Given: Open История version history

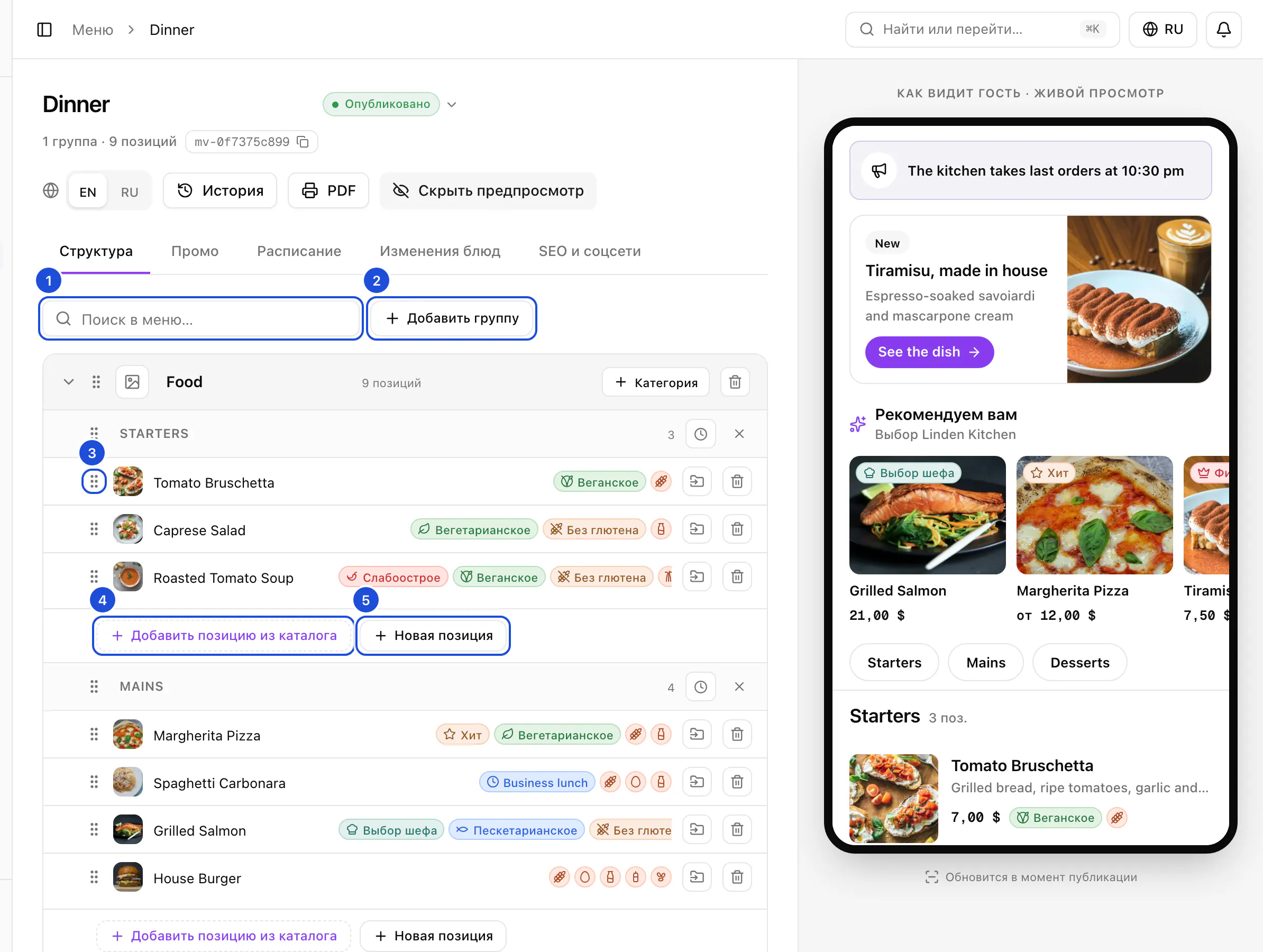Looking at the screenshot, I should point(220,191).
